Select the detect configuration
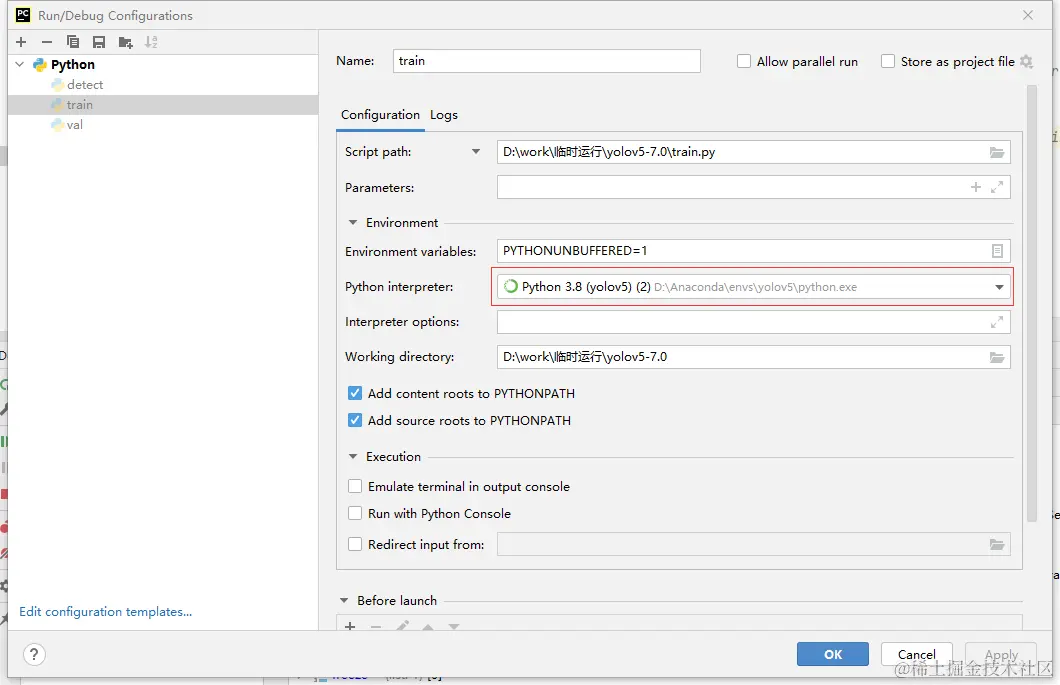 coord(85,85)
